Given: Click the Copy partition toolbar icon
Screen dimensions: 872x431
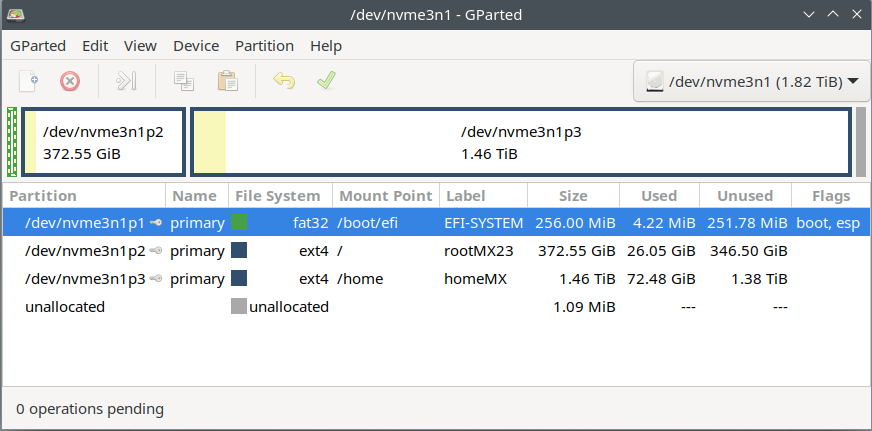Looking at the screenshot, I should coord(184,81).
